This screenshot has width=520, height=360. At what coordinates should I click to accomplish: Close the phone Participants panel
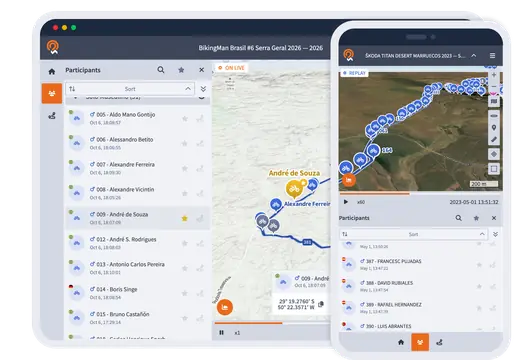[494, 218]
